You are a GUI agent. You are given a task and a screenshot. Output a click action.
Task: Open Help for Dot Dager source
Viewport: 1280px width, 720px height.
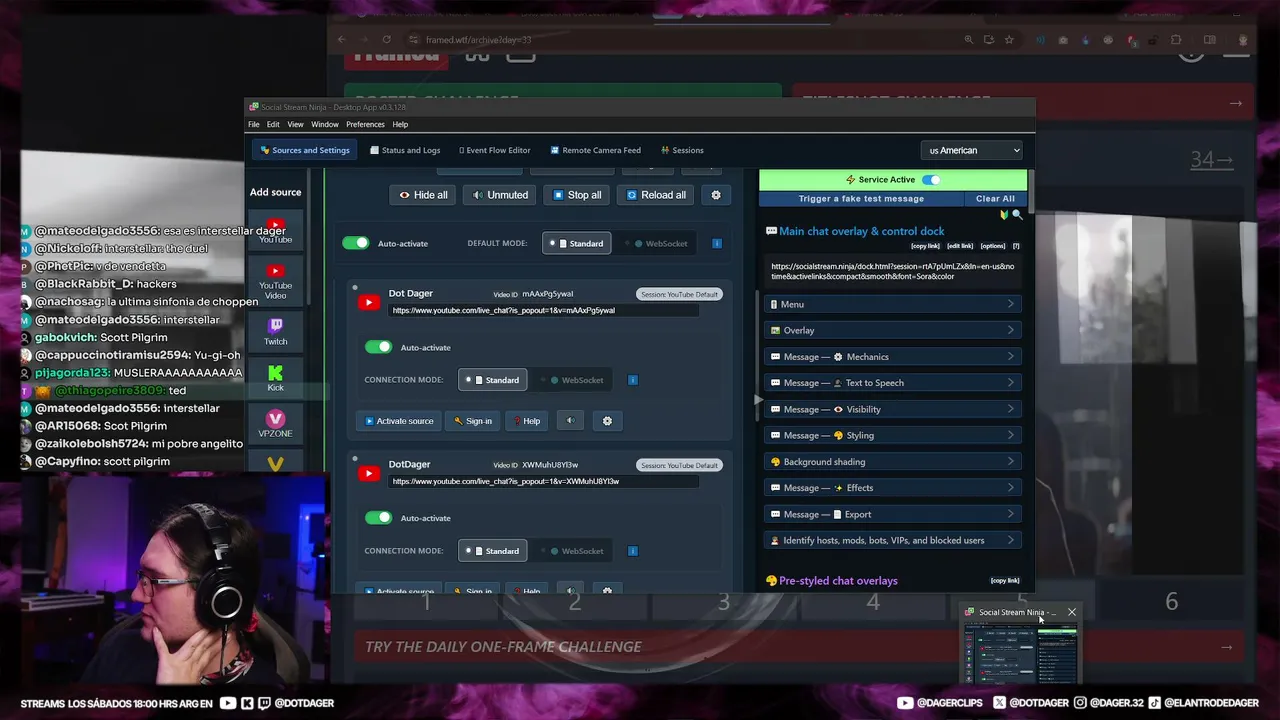[x=526, y=421]
